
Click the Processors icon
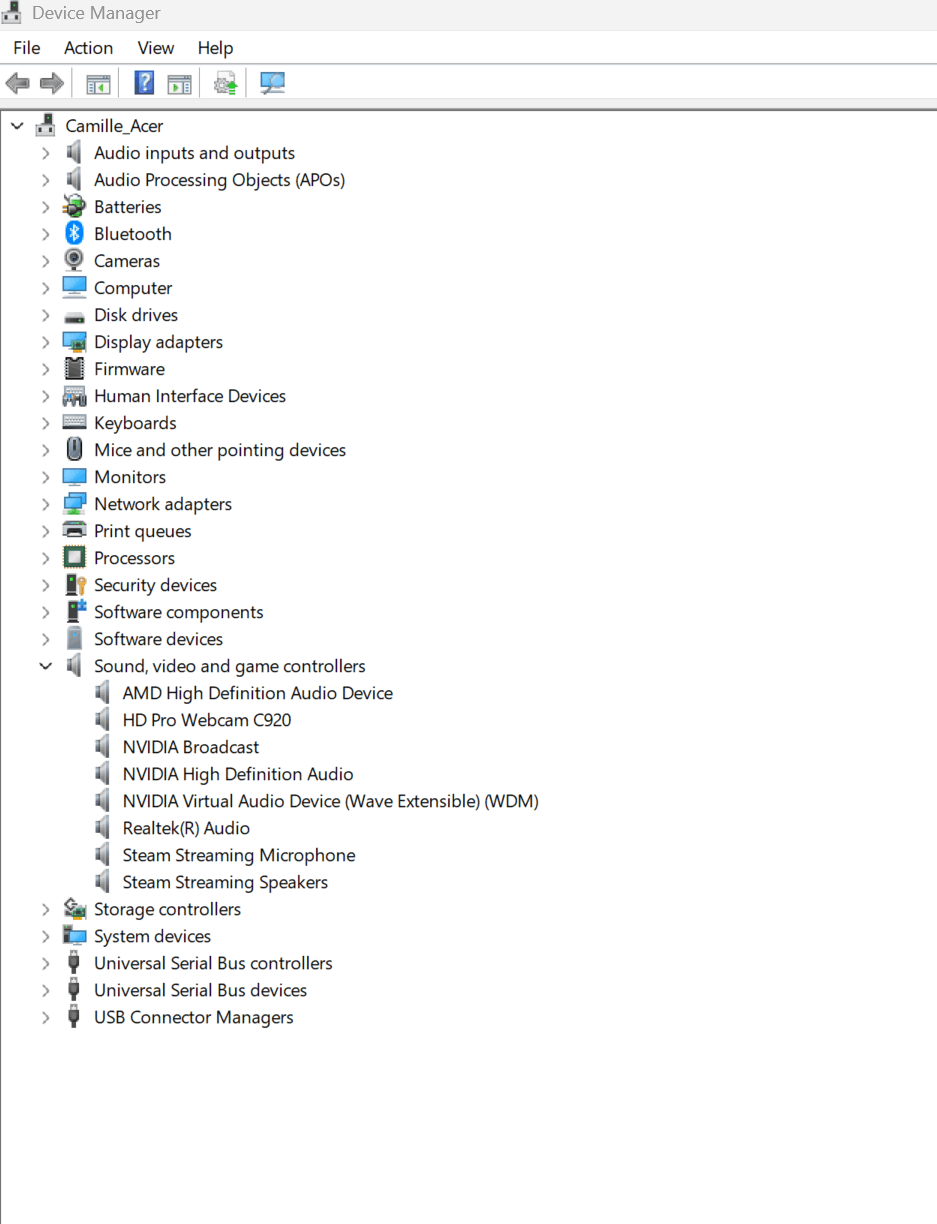click(x=74, y=558)
